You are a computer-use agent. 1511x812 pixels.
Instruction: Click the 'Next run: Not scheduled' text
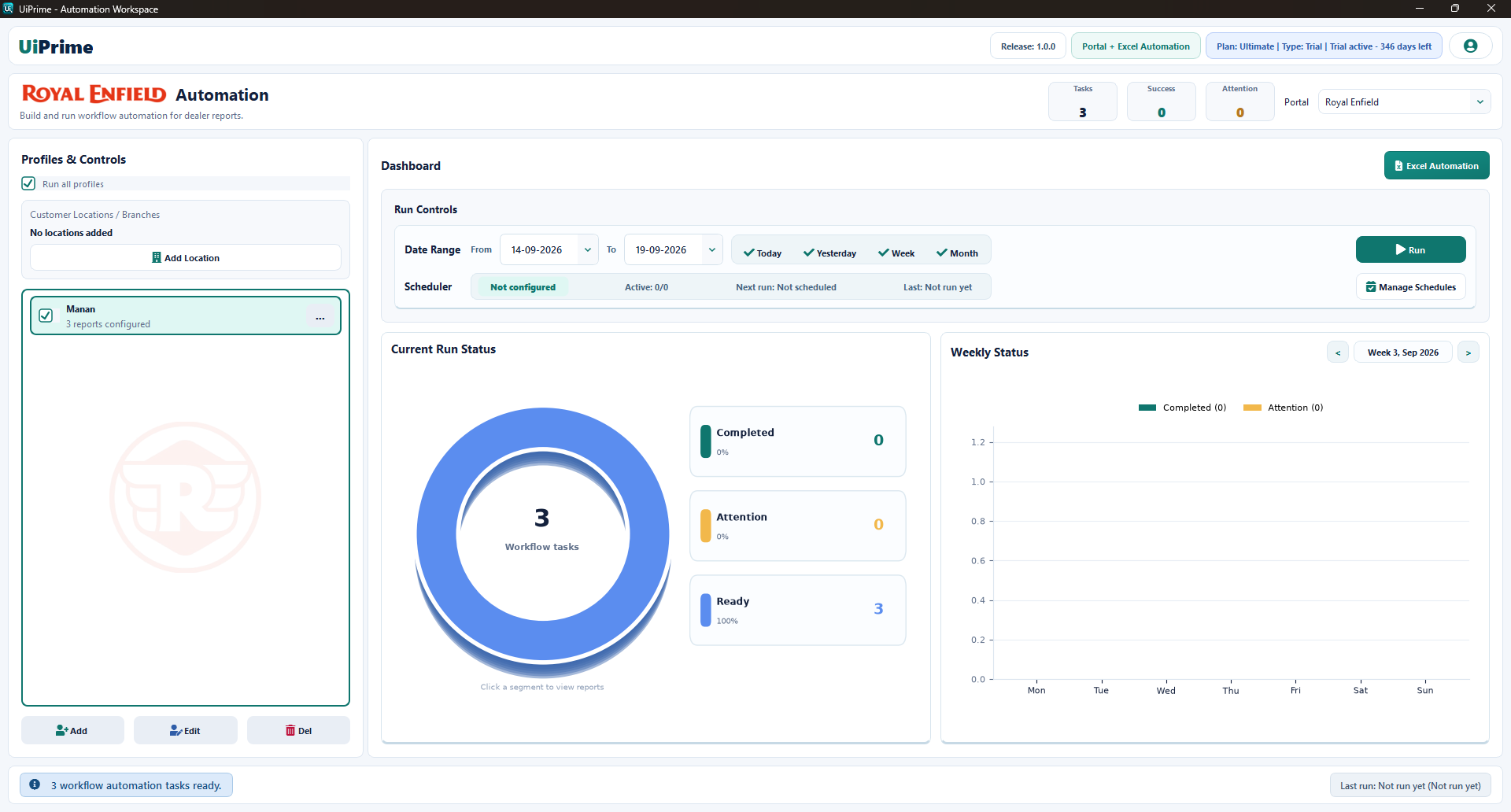785,287
